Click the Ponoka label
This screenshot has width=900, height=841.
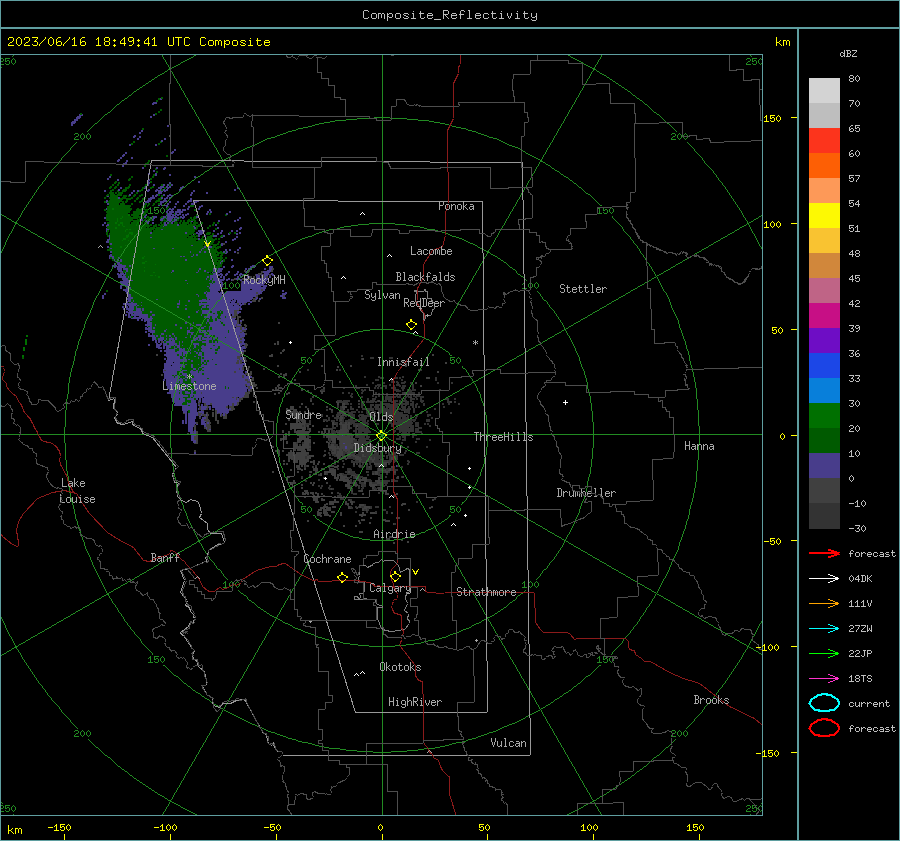point(456,206)
